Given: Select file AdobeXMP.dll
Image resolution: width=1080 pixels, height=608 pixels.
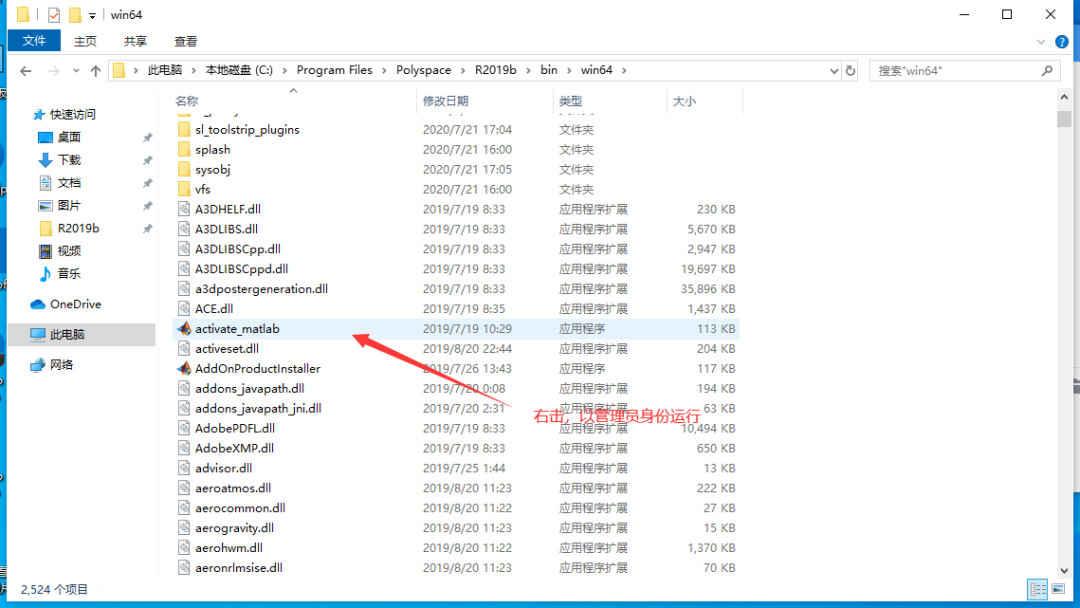Looking at the screenshot, I should (x=234, y=448).
